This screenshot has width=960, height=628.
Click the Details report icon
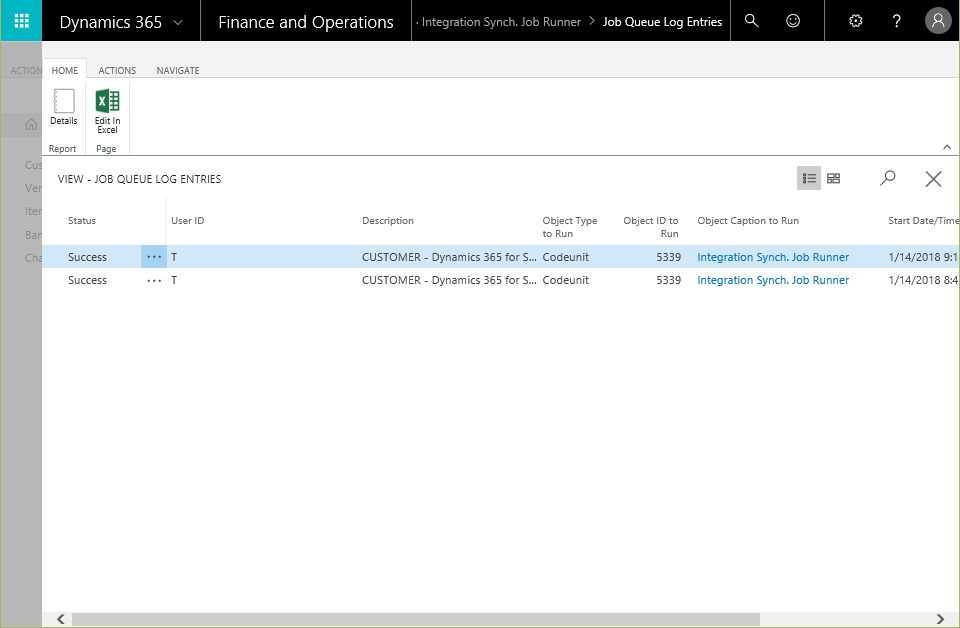pos(64,108)
